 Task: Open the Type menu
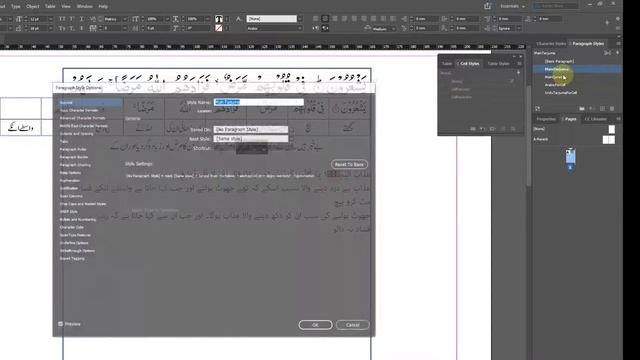point(16,7)
